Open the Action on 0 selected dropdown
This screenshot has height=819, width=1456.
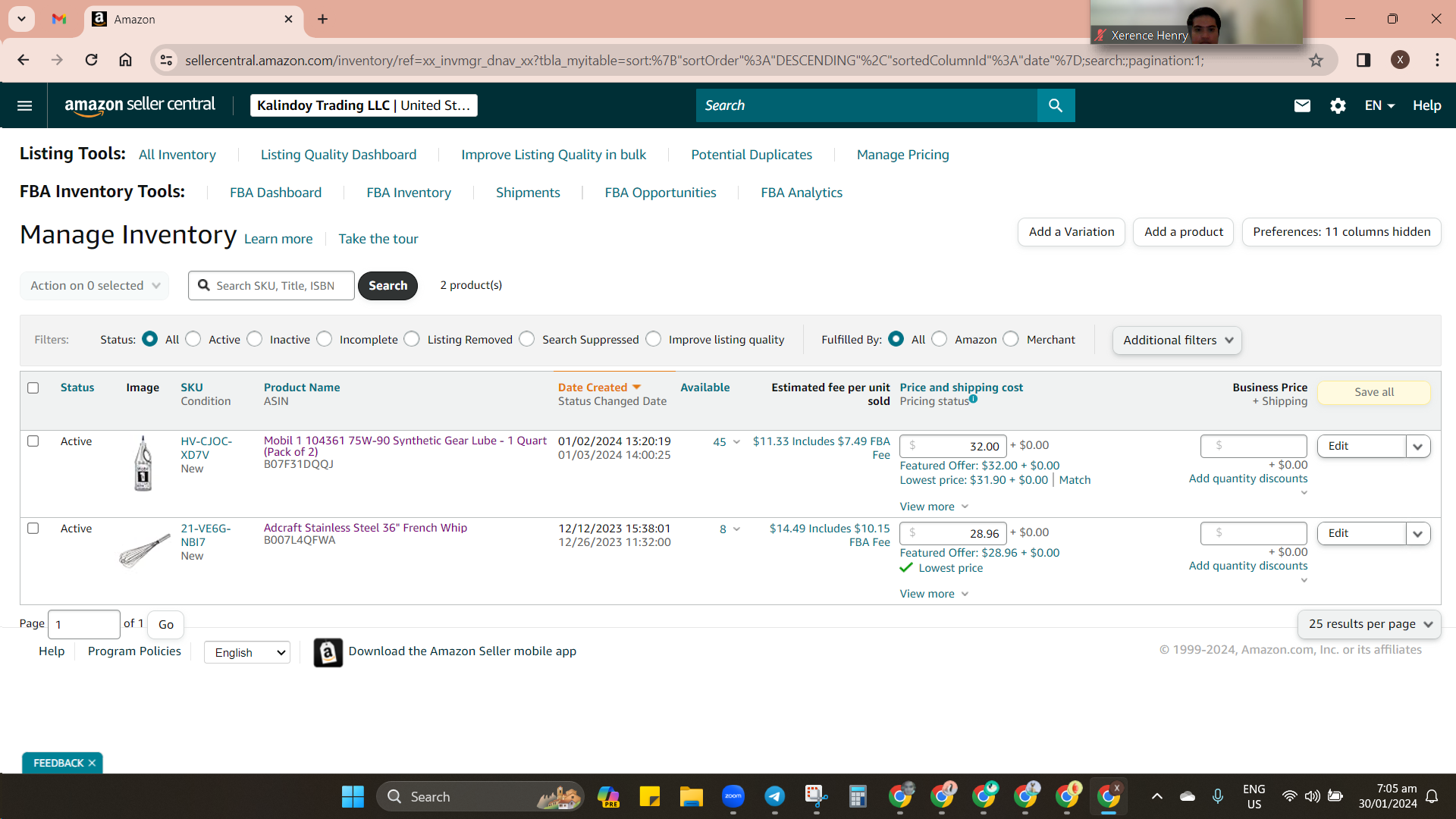pyautogui.click(x=95, y=286)
